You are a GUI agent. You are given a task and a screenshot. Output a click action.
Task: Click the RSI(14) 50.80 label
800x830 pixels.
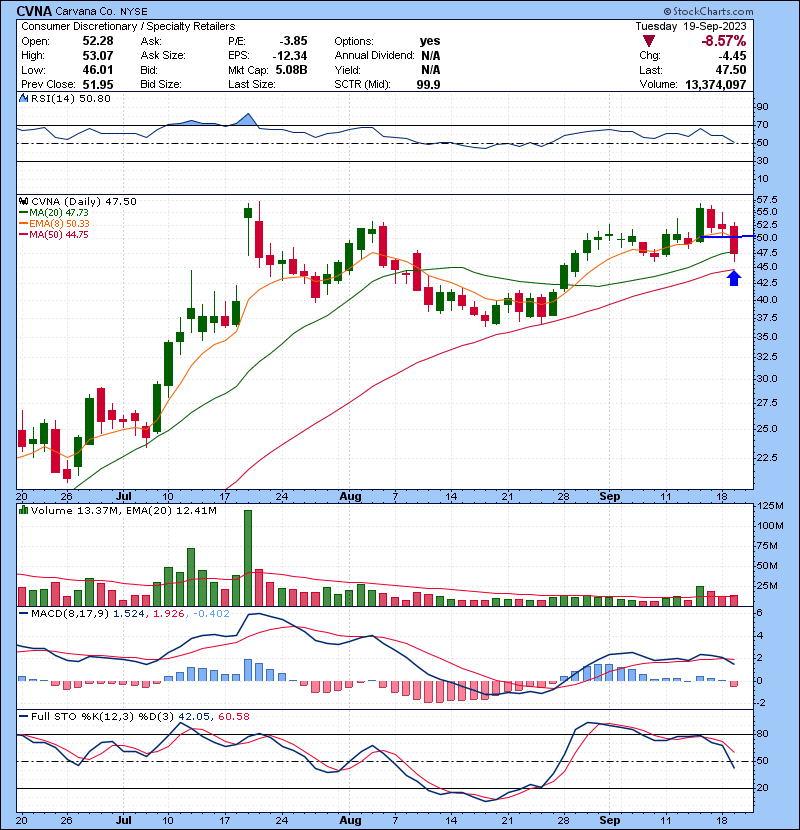(x=70, y=98)
